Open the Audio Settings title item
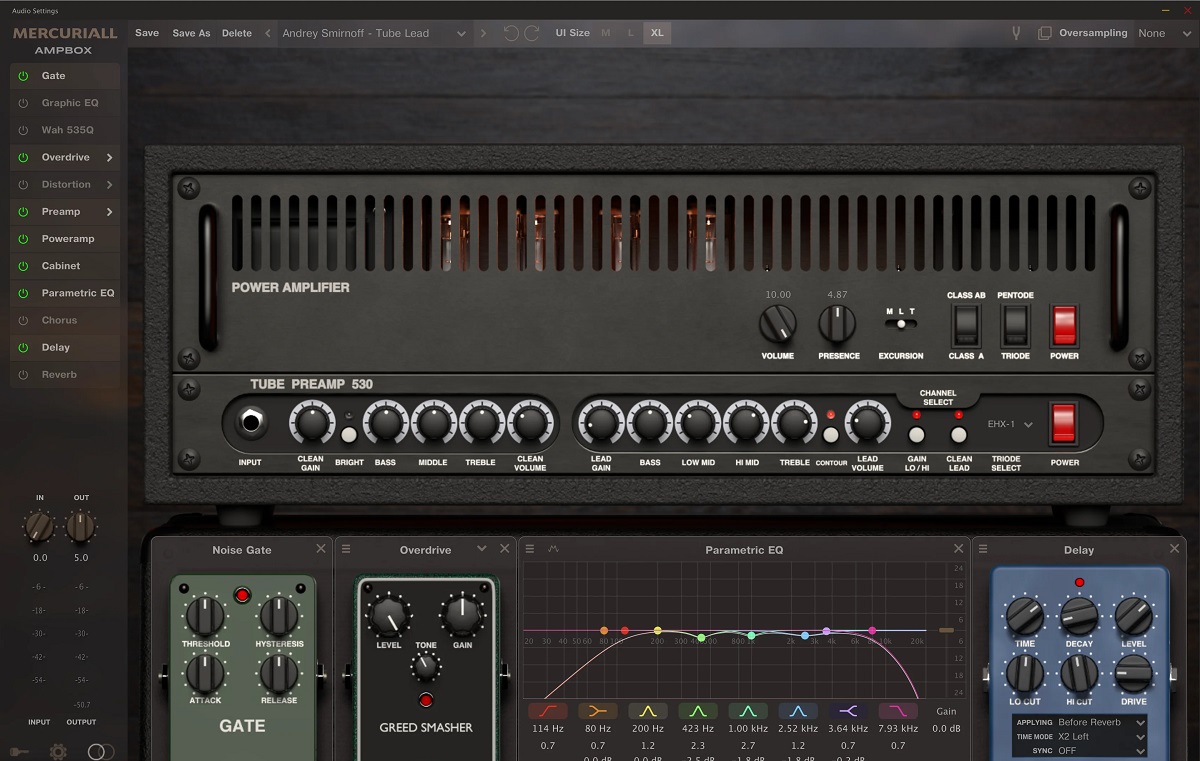The height and width of the screenshot is (761, 1200). [x=35, y=10]
